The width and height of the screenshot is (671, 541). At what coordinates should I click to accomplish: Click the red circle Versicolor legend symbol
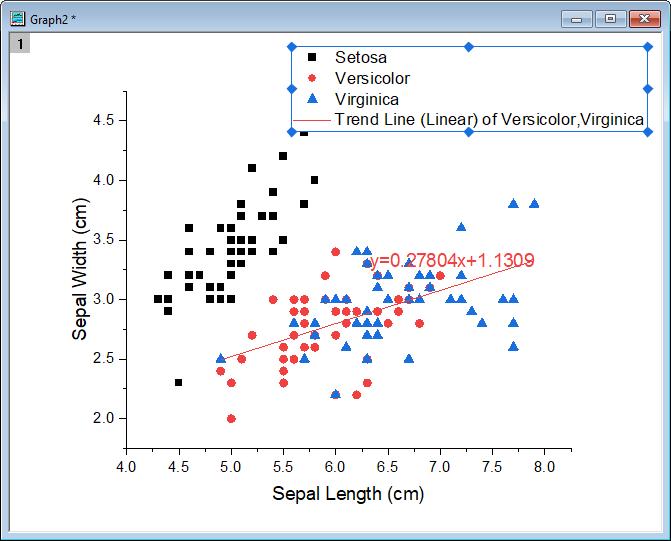coord(312,78)
